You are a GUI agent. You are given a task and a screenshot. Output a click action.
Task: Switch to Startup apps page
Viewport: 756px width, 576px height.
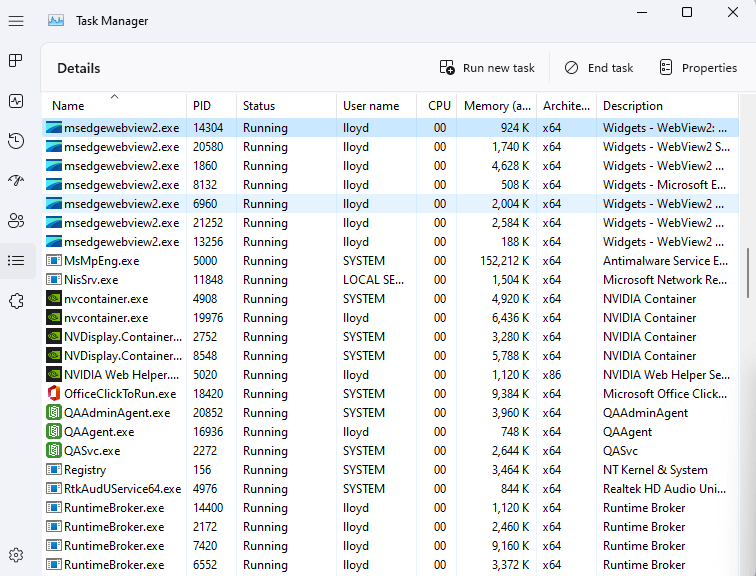(16, 181)
